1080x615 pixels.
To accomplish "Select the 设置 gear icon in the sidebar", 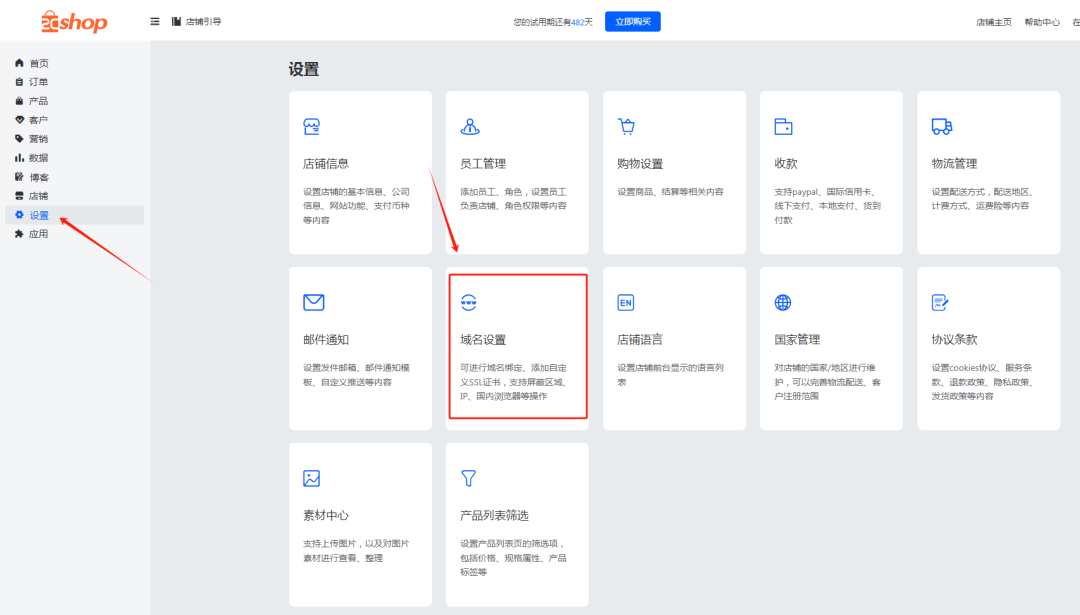I will point(17,214).
